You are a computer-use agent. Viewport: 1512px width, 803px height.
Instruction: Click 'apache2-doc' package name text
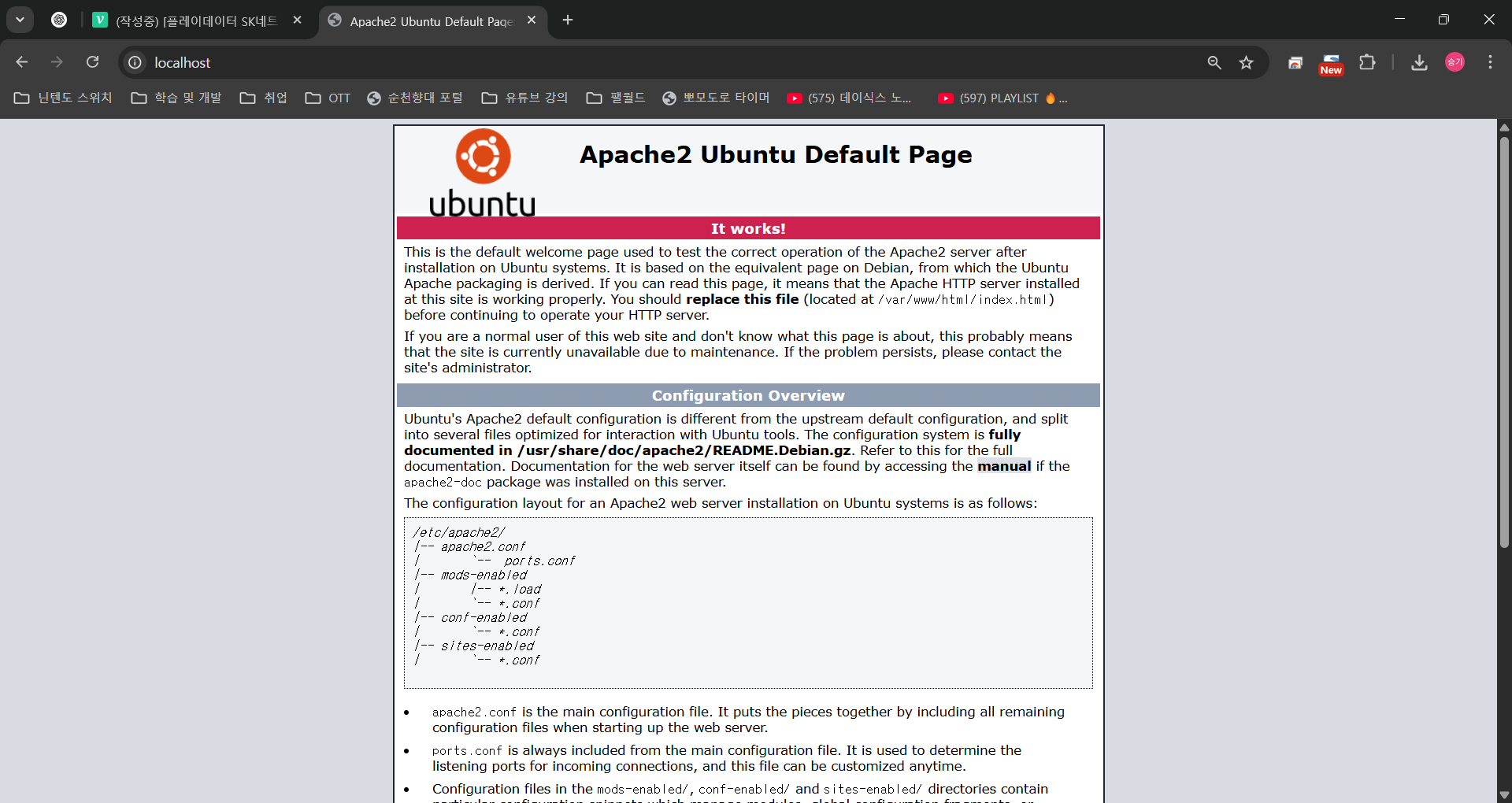[443, 482]
